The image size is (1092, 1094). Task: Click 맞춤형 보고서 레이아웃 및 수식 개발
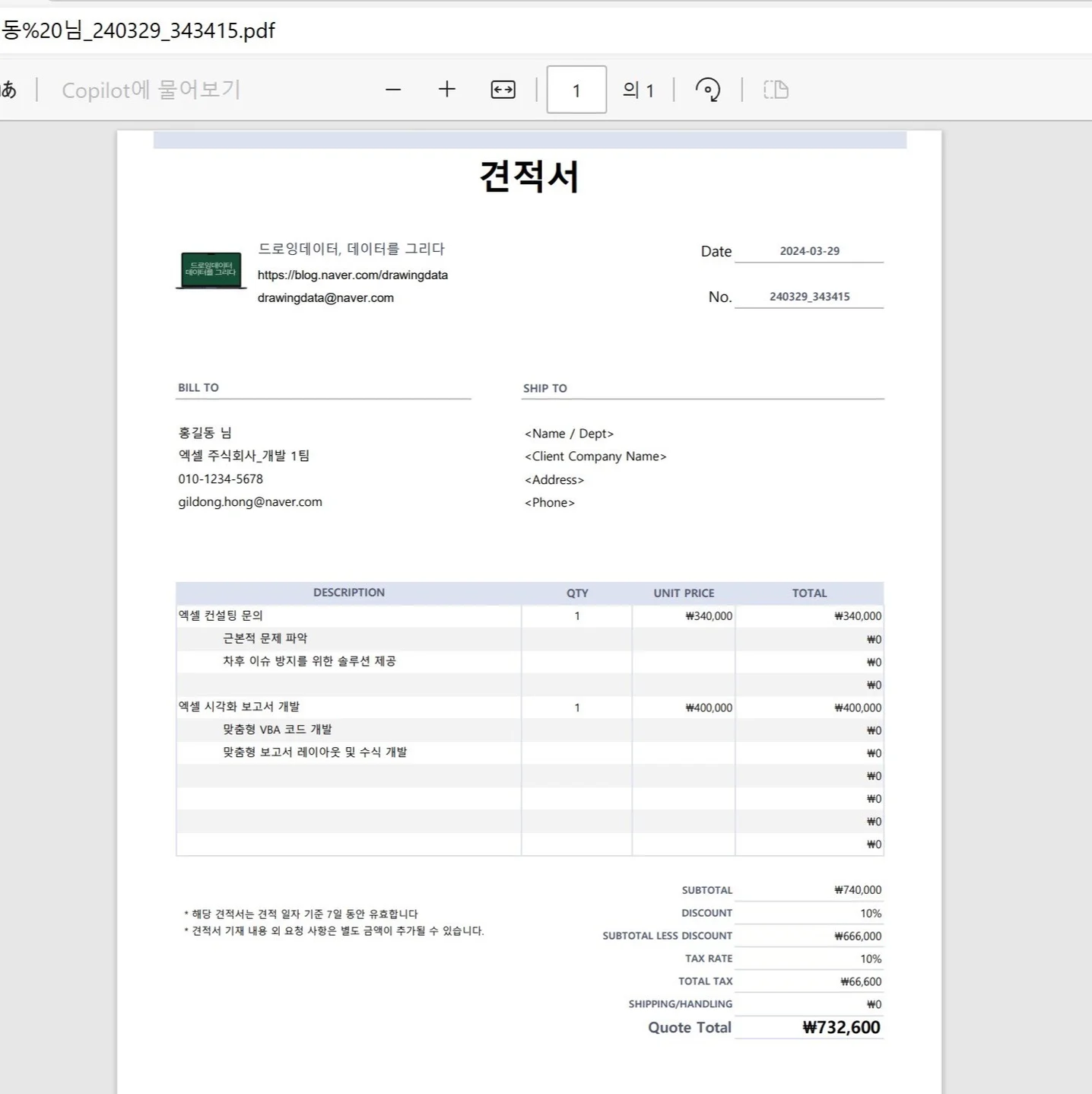click(314, 752)
